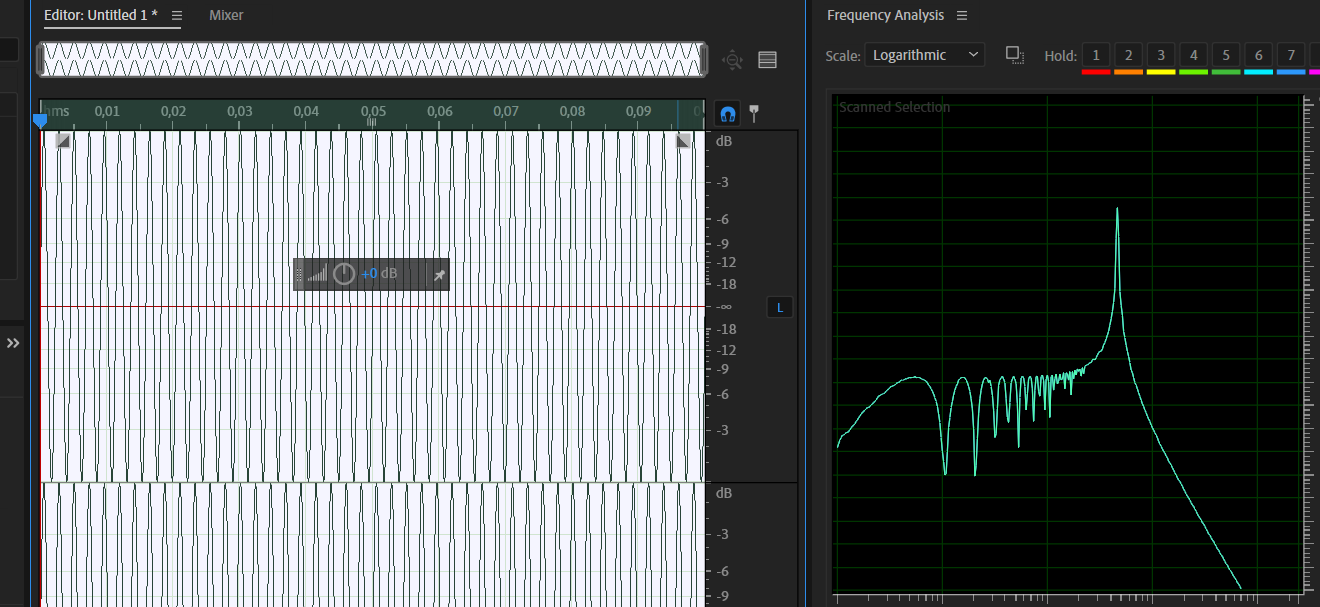Click the fade out handle on the waveform

point(684,141)
